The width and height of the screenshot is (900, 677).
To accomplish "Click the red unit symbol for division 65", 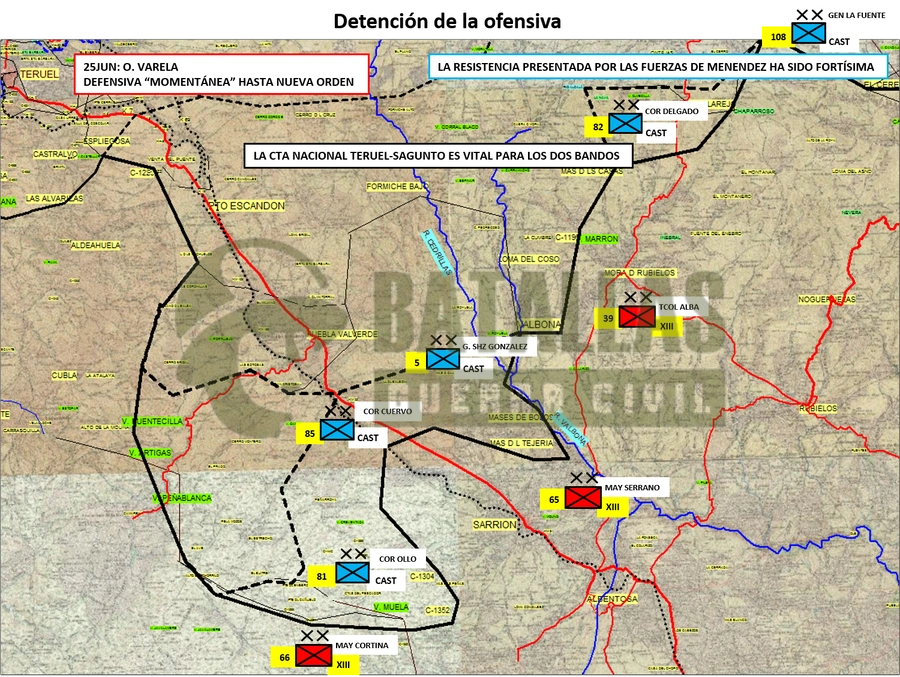I will [x=583, y=497].
